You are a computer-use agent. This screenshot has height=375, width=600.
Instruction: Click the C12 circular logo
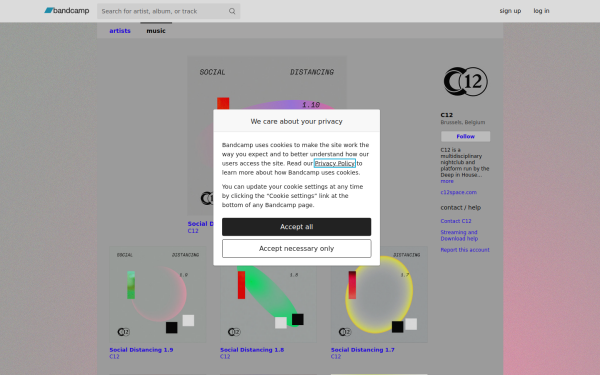coord(465,81)
